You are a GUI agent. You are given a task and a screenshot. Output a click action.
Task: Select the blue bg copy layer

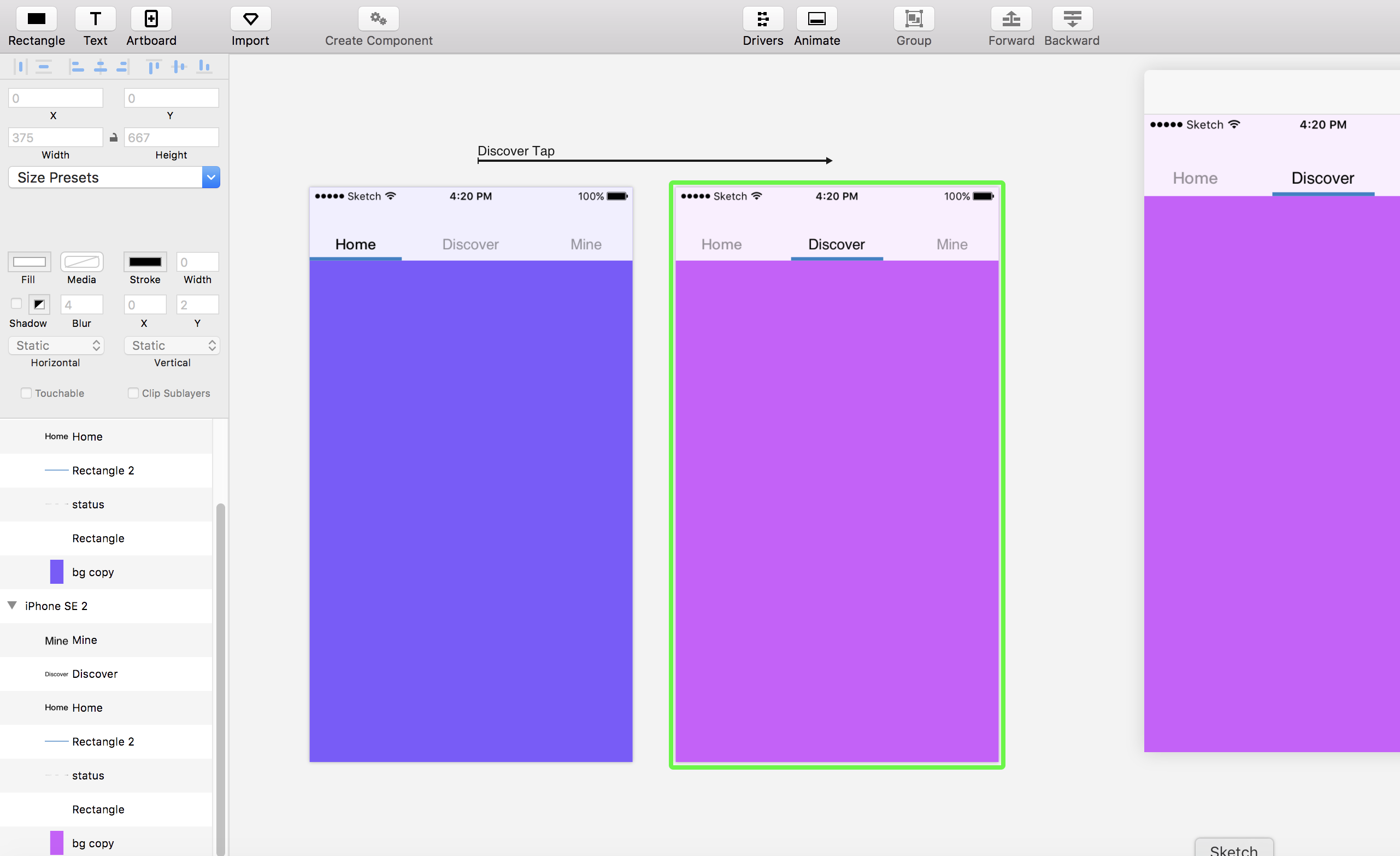point(106,572)
